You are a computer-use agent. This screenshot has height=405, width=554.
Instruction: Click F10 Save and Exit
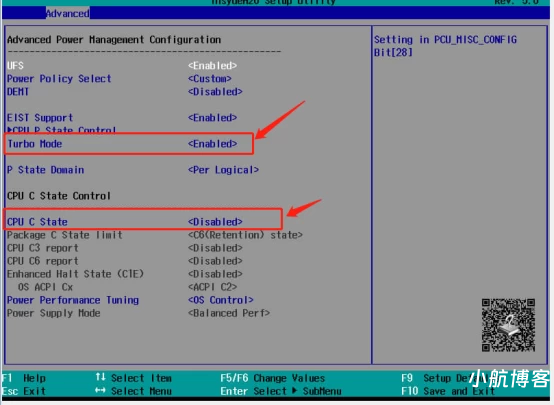(x=448, y=391)
